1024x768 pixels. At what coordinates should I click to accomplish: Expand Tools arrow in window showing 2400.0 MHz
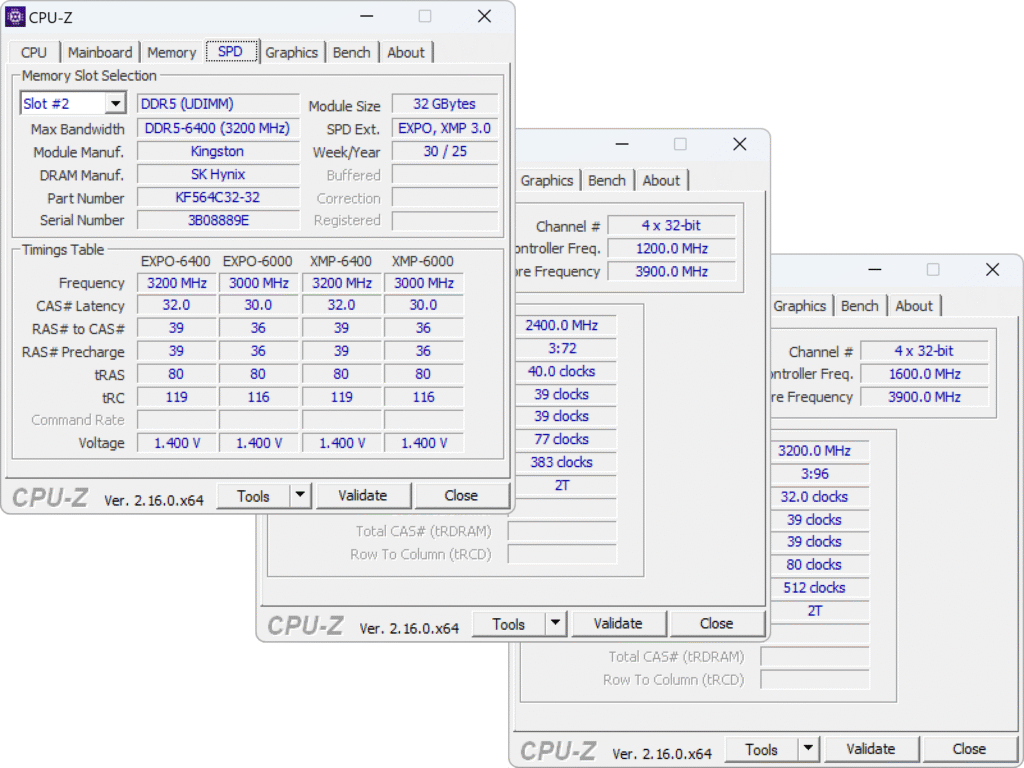[x=556, y=624]
